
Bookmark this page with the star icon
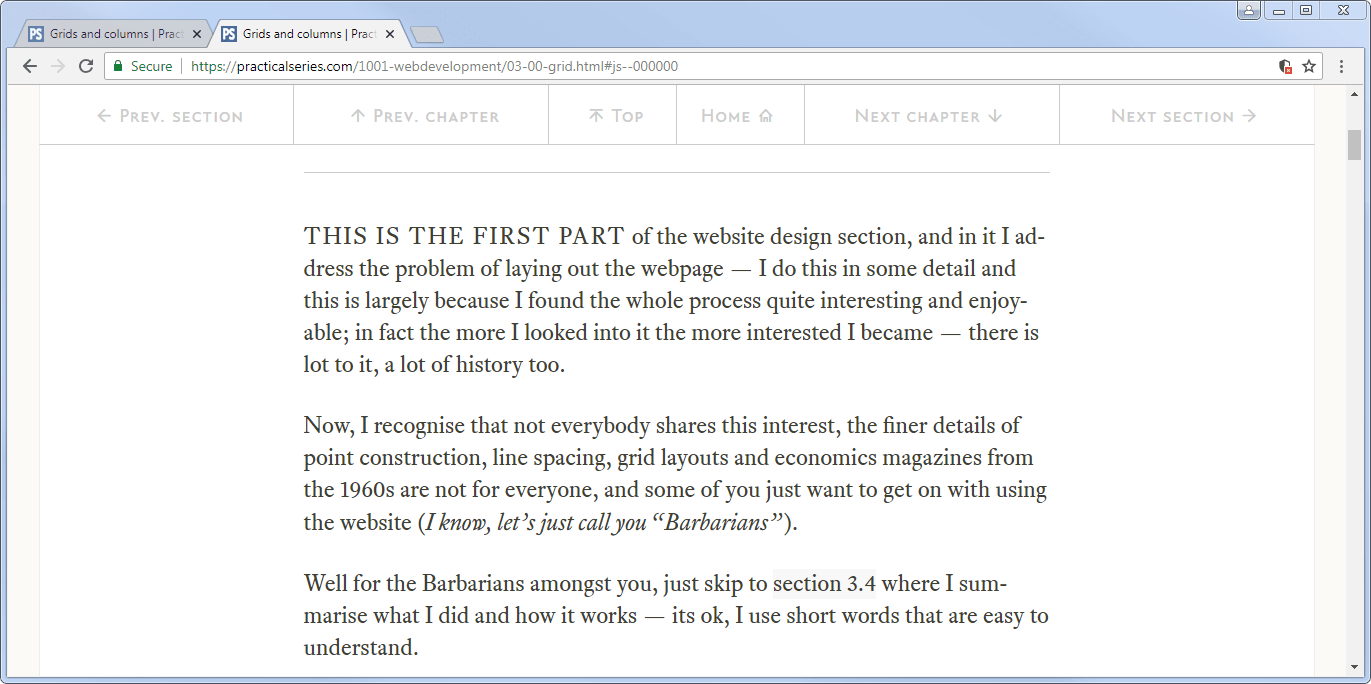click(1309, 66)
